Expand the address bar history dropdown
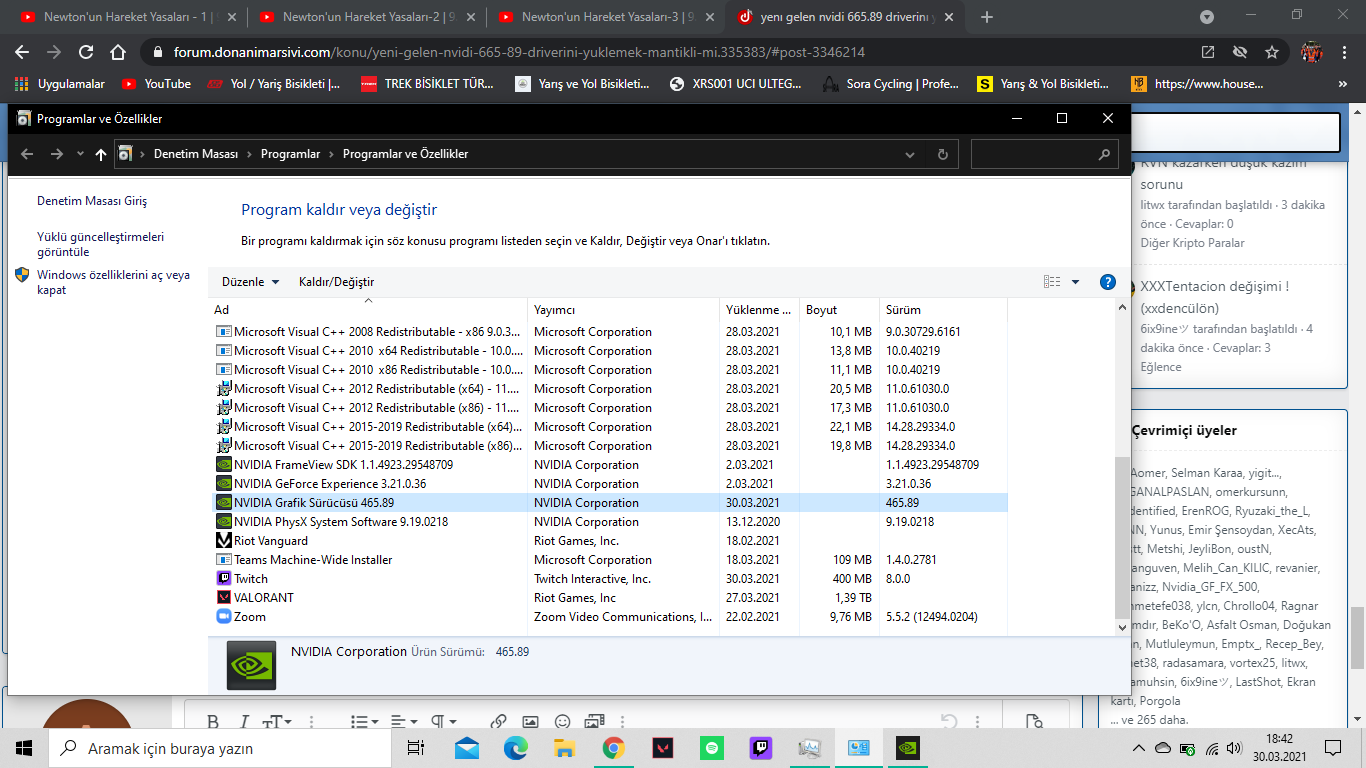The width and height of the screenshot is (1366, 768). 910,154
